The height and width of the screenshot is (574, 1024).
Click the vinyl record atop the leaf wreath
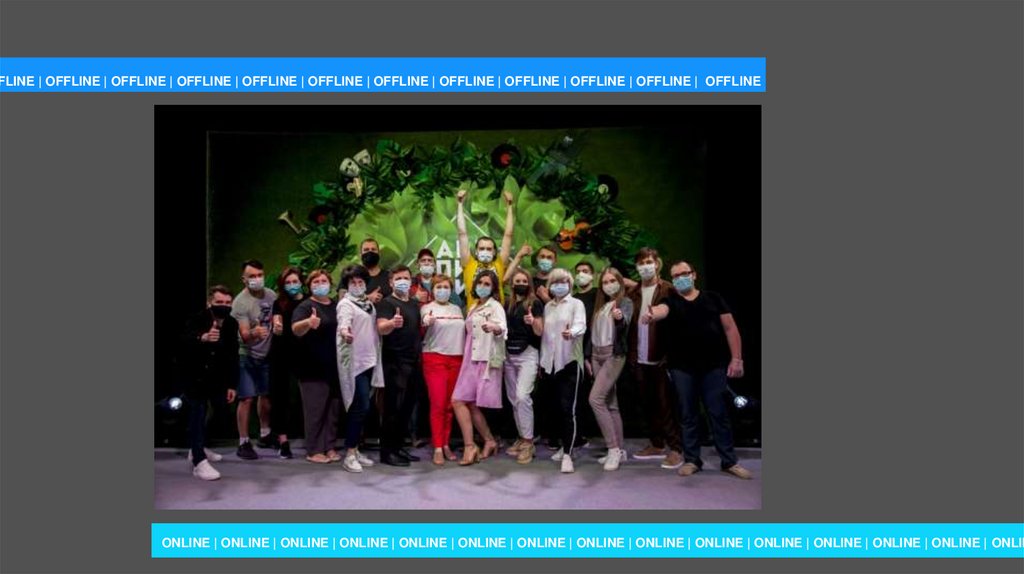pyautogui.click(x=505, y=156)
